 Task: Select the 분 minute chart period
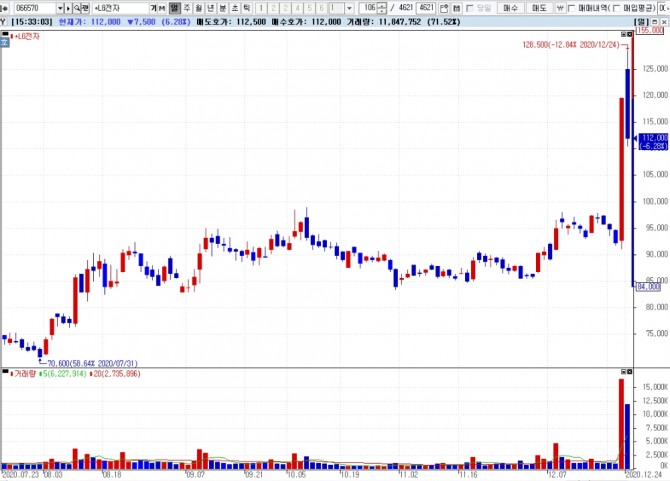point(223,8)
